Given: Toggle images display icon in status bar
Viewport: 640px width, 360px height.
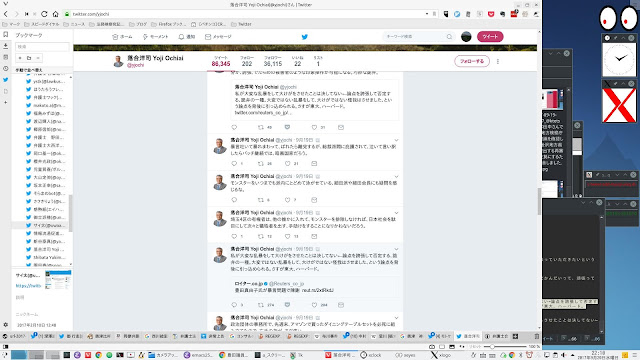Looking at the screenshot, I should pos(452,347).
